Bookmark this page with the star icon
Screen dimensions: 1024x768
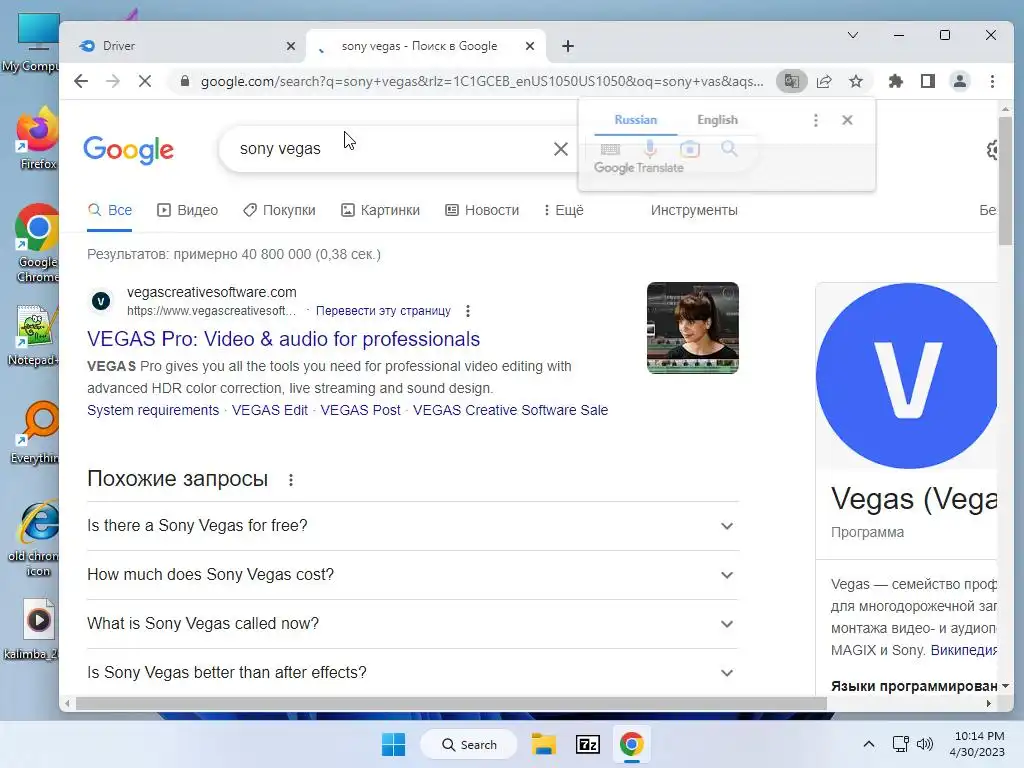click(x=856, y=81)
